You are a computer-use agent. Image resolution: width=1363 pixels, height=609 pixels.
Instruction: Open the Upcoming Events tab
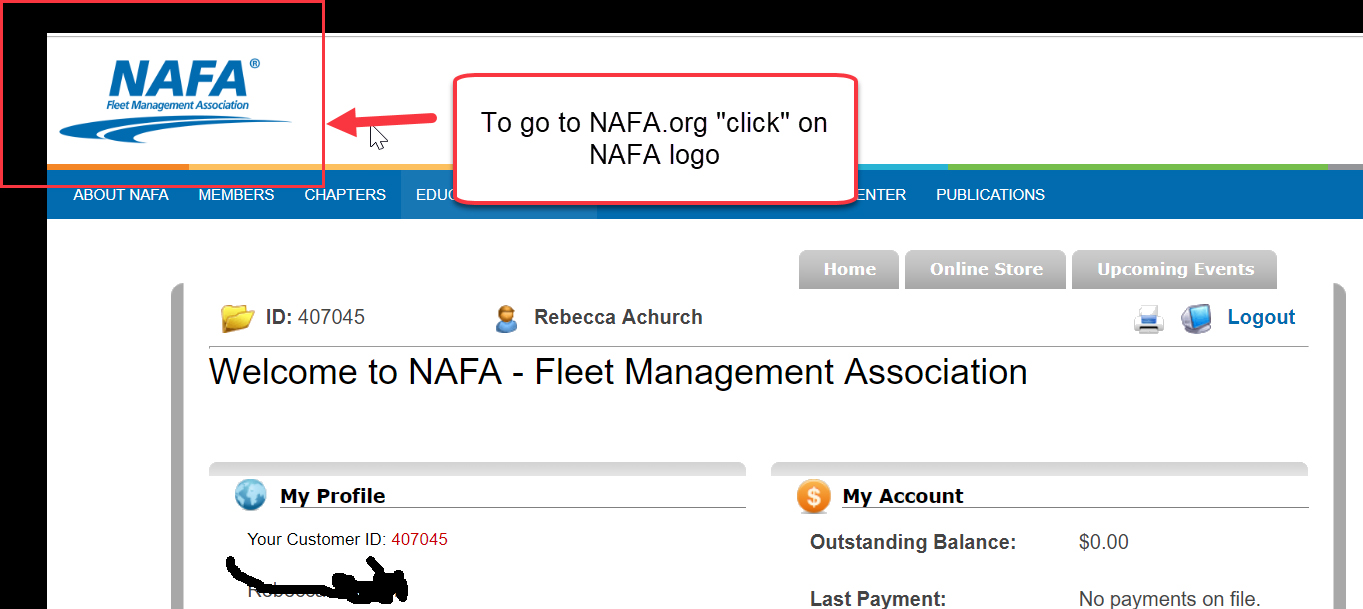[1175, 269]
